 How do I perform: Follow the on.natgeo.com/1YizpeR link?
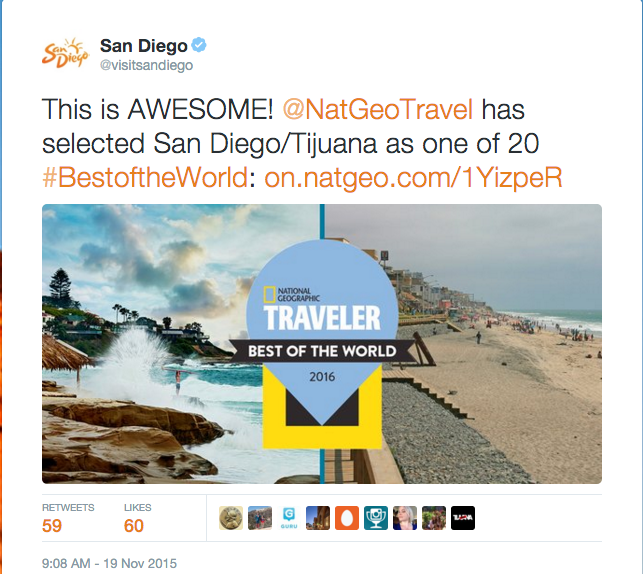tap(413, 178)
